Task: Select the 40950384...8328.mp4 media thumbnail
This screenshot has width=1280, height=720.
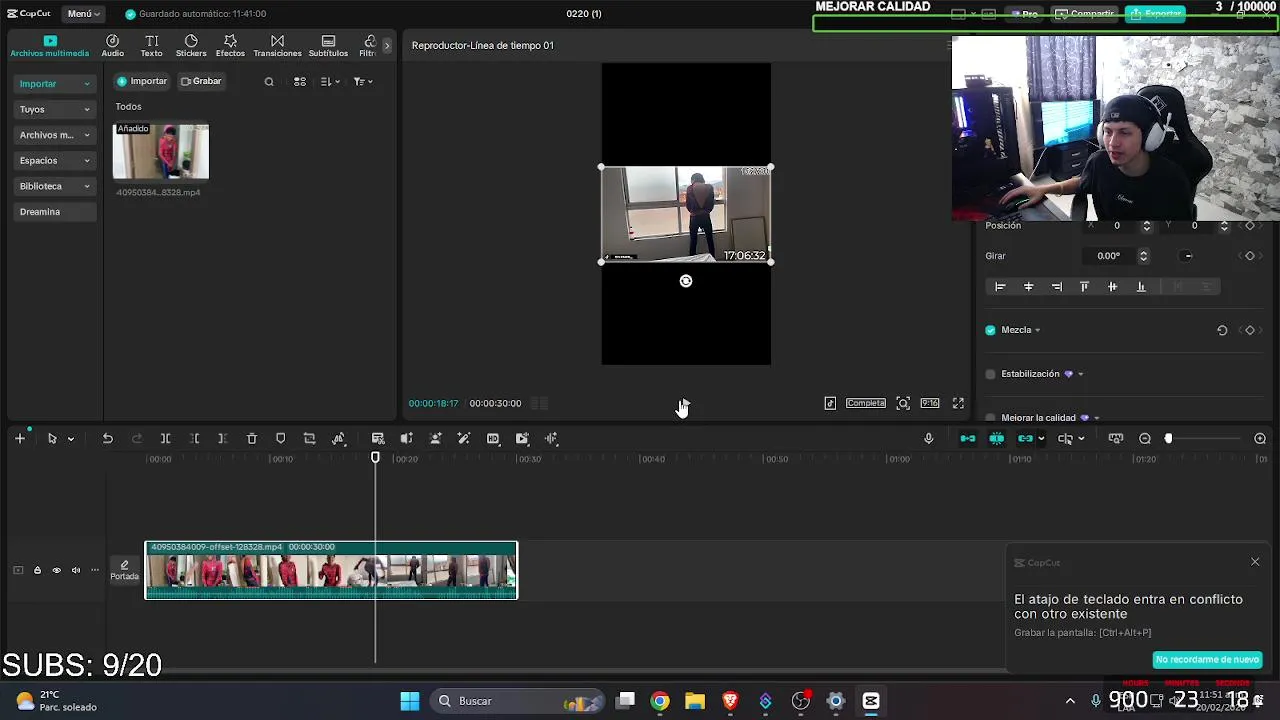Action: pos(161,152)
